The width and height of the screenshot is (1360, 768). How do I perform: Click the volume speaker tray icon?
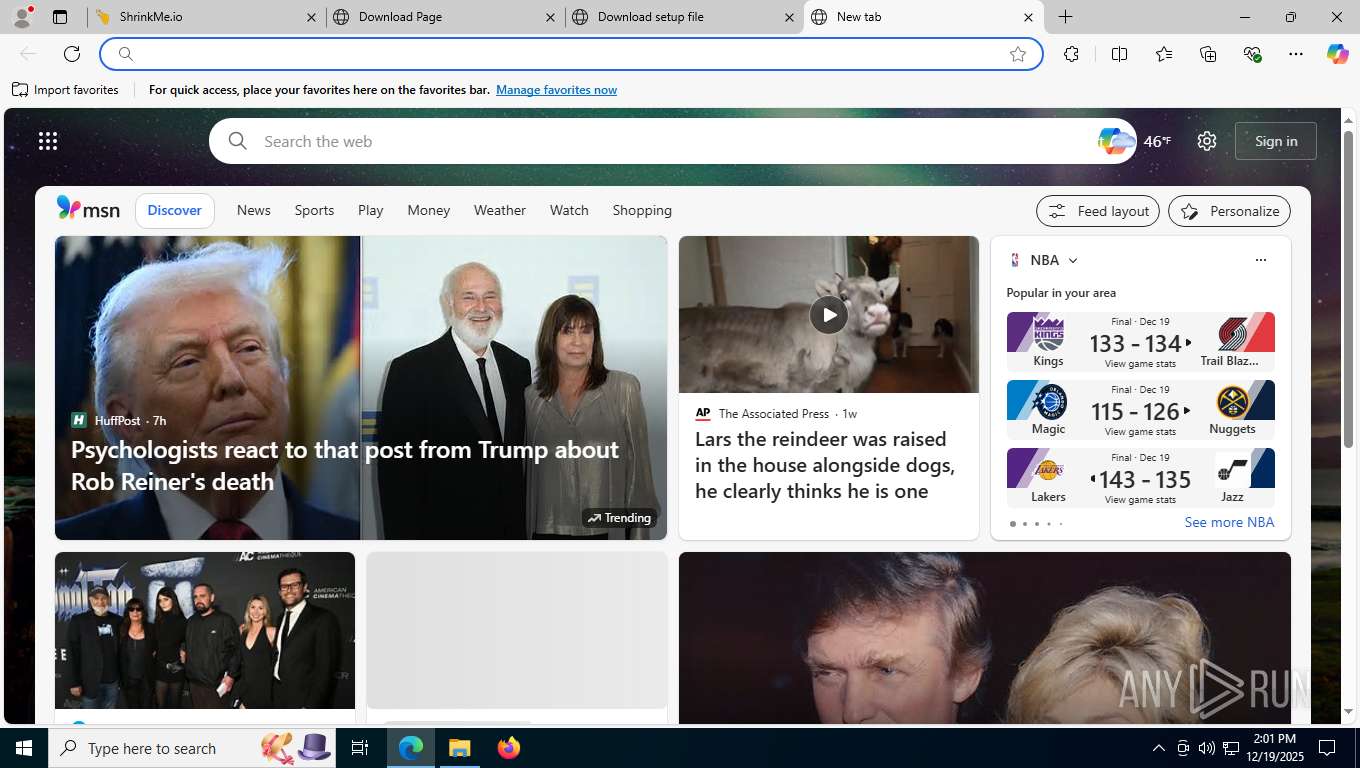pos(1207,748)
